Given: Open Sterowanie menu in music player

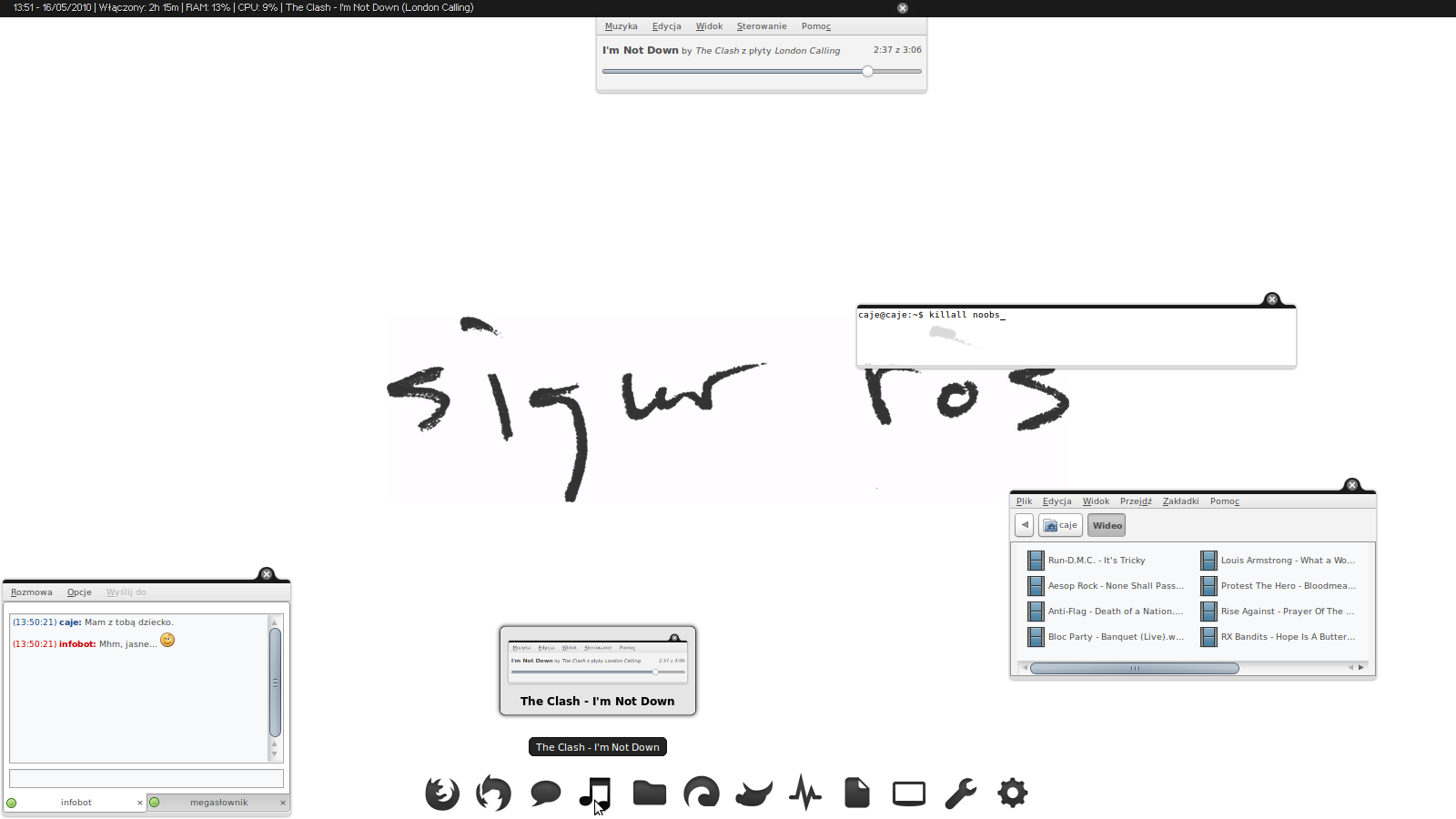Looking at the screenshot, I should (x=762, y=26).
